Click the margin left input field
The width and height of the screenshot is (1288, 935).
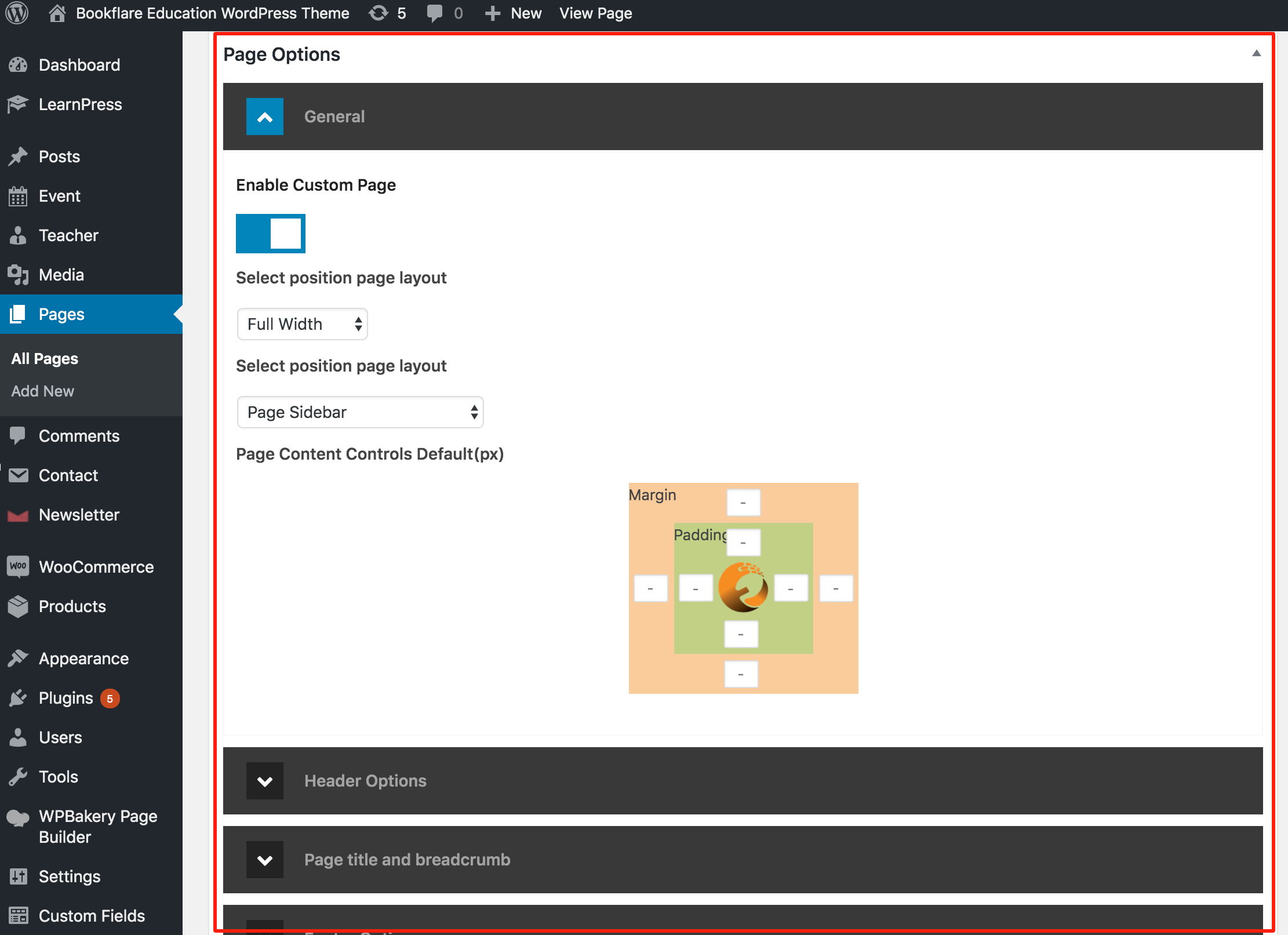(650, 588)
